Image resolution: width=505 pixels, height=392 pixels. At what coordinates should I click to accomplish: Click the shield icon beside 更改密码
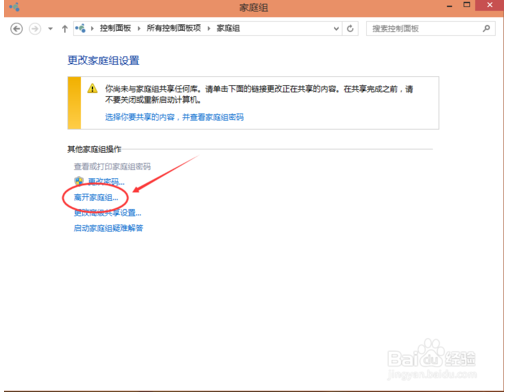coord(79,181)
